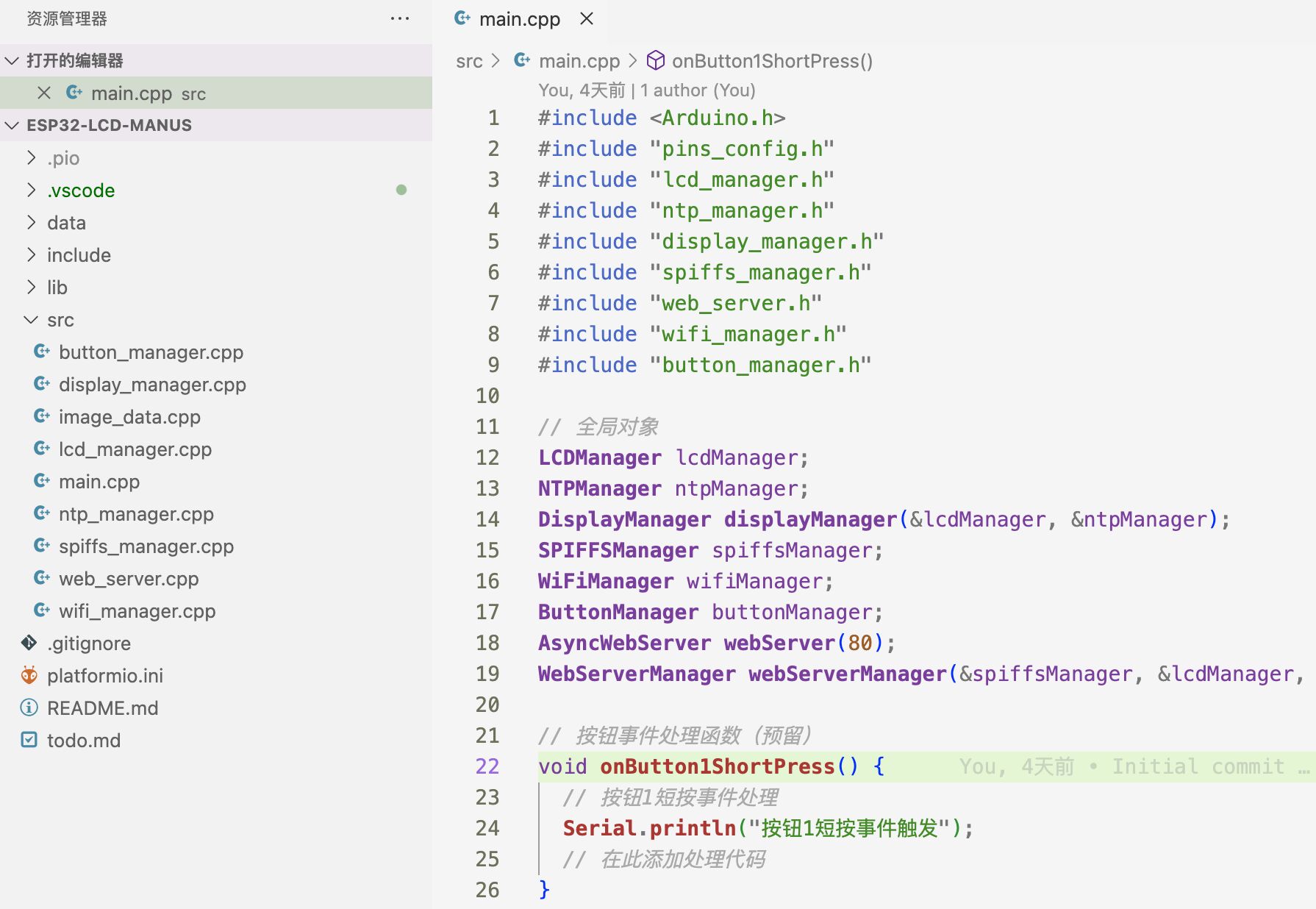Viewport: 1316px width, 909px height.
Task: Click the onButton1ShortPress() breadcrumb segment
Action: coord(772,61)
